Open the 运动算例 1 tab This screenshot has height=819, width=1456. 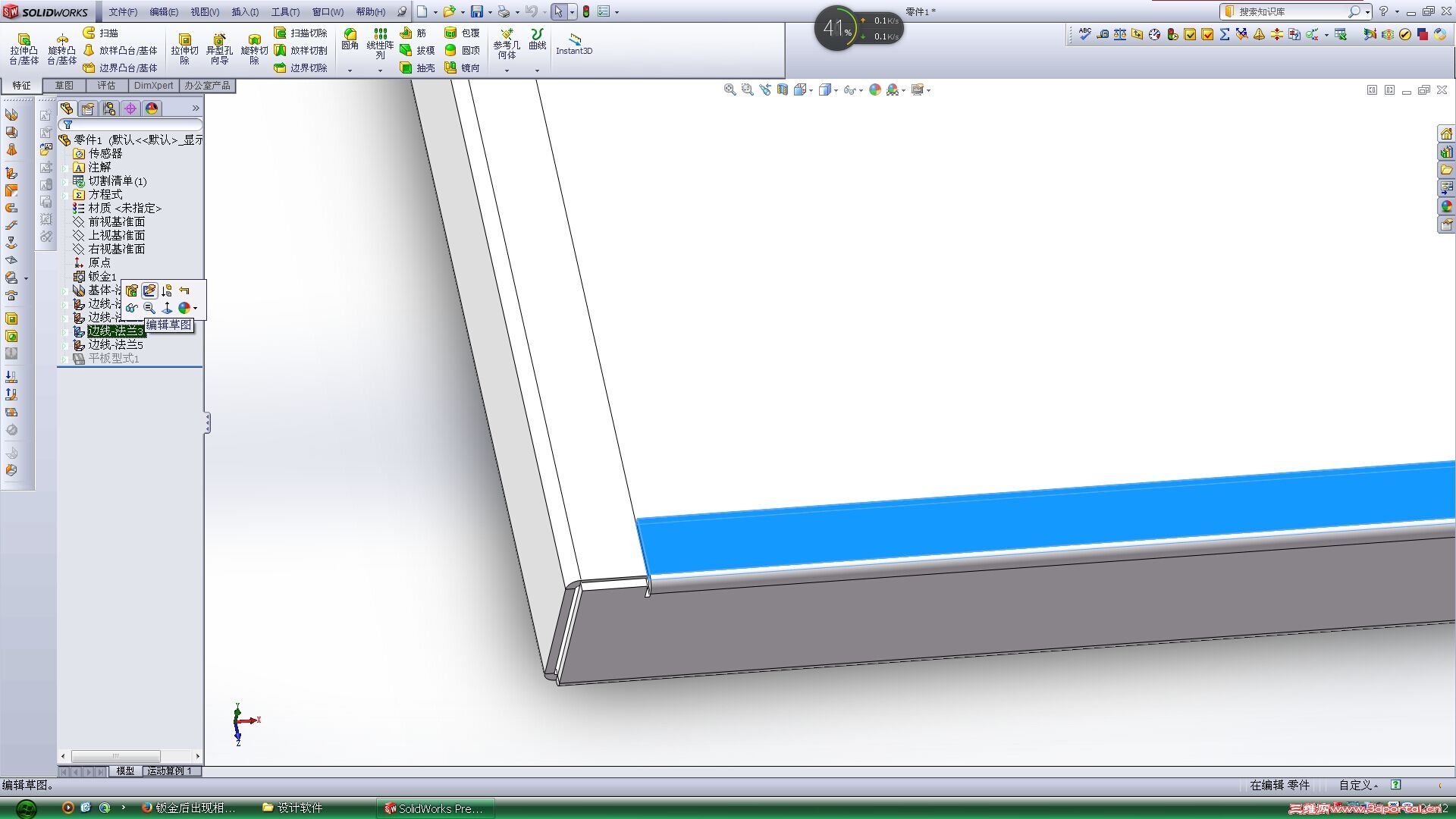coord(170,771)
